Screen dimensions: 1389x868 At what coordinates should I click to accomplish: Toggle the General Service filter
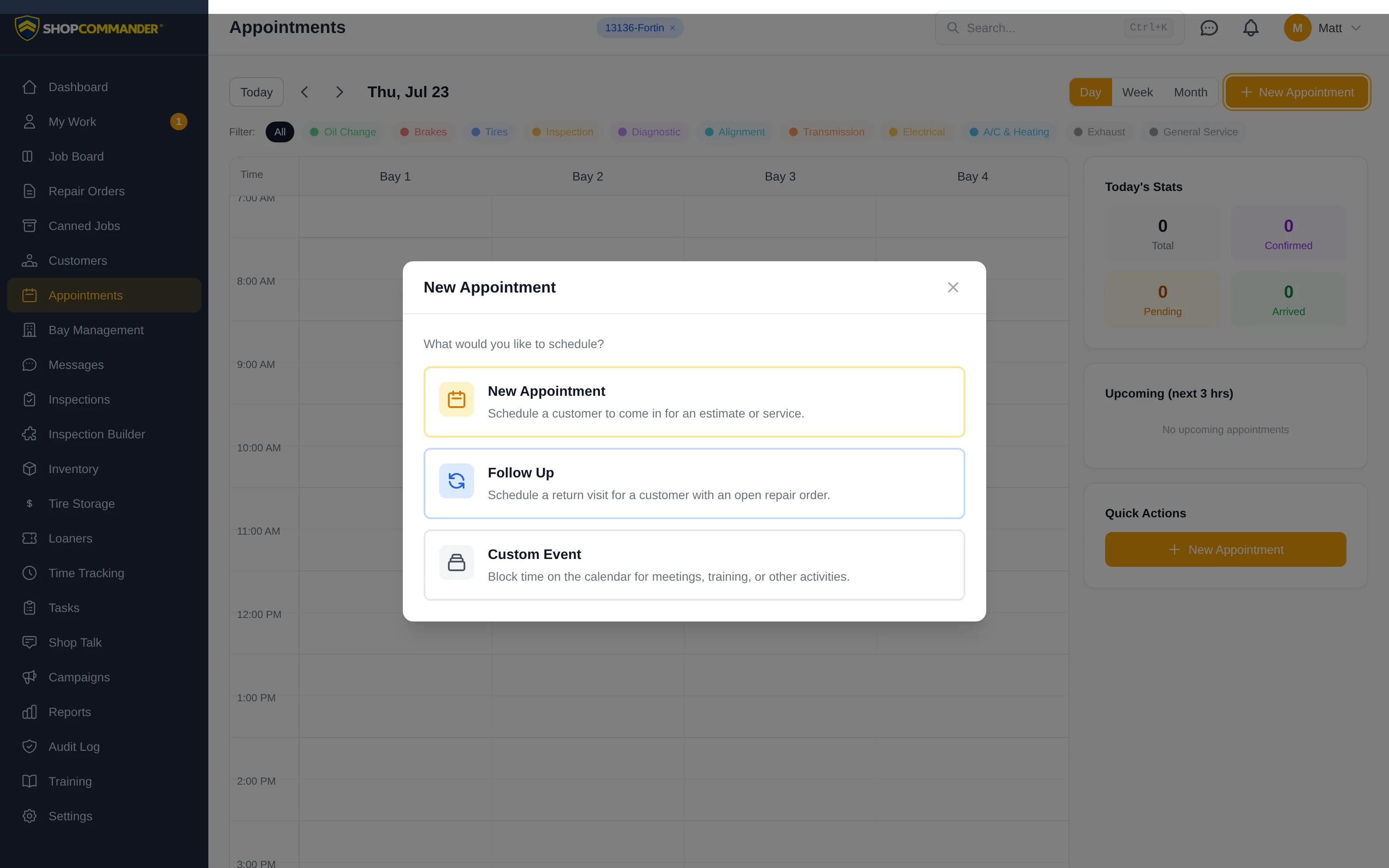pos(1193,132)
